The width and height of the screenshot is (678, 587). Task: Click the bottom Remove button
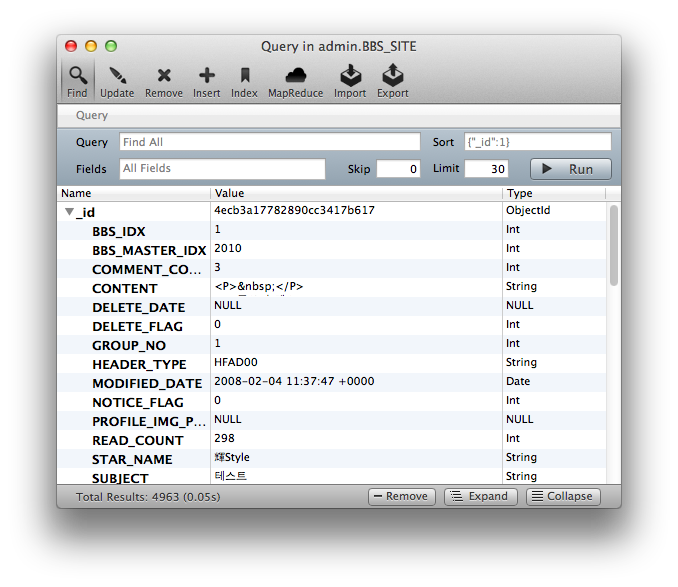402,497
